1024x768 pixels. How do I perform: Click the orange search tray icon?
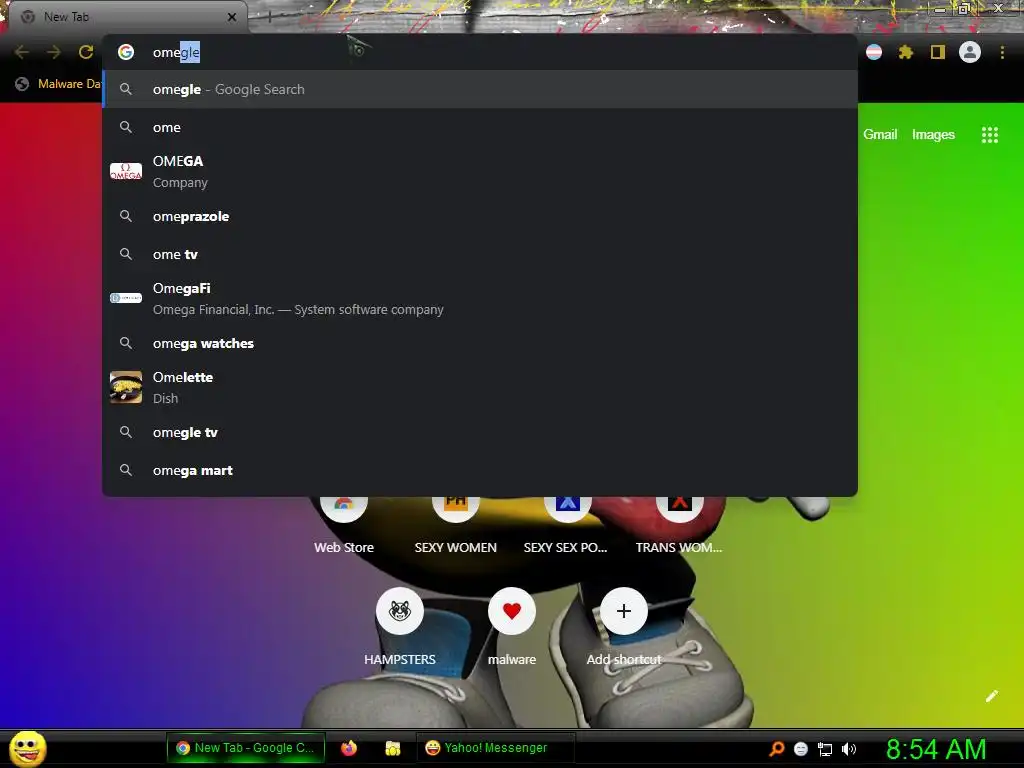[776, 748]
